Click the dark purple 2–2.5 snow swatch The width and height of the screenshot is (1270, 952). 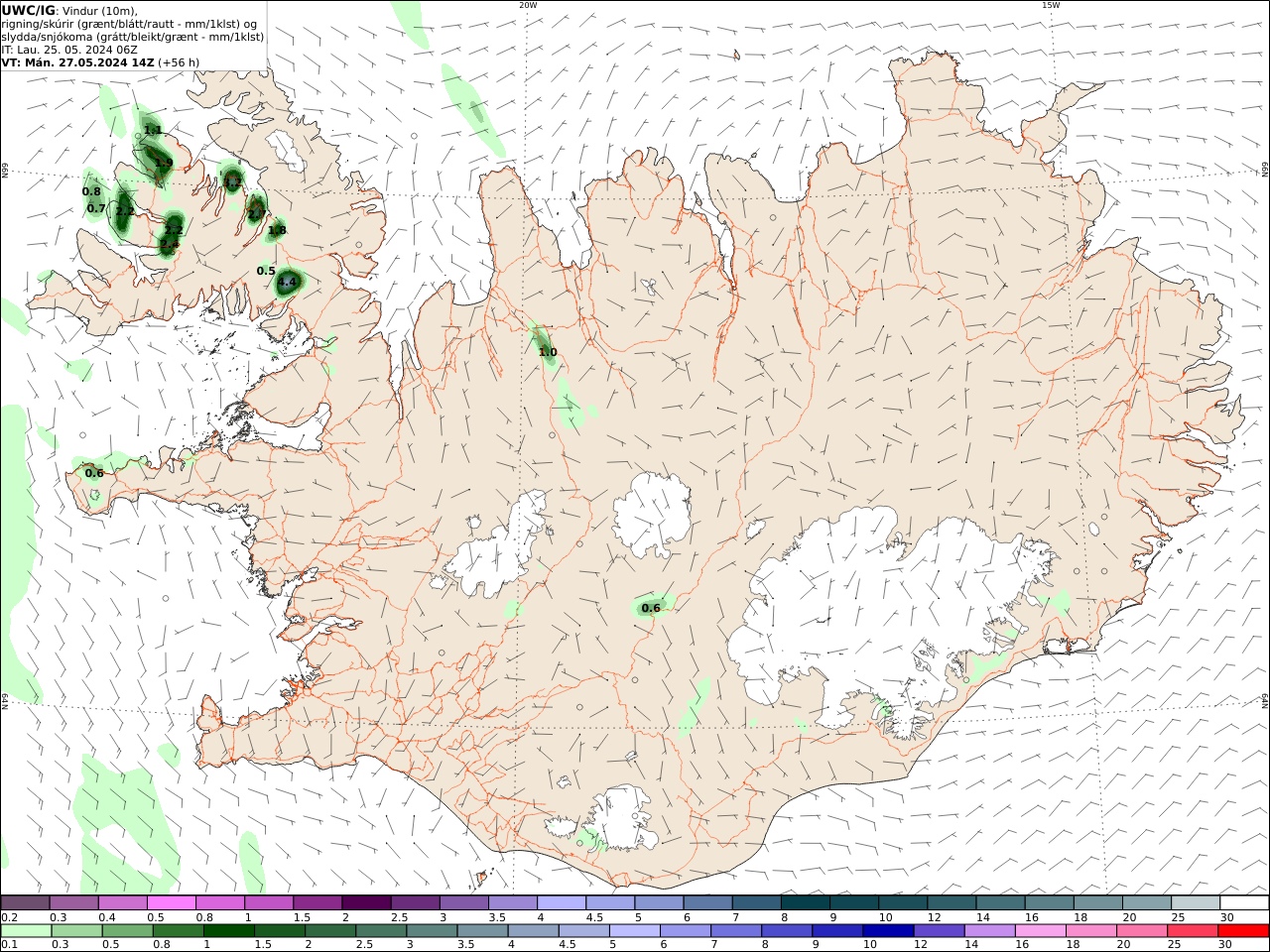click(x=365, y=902)
